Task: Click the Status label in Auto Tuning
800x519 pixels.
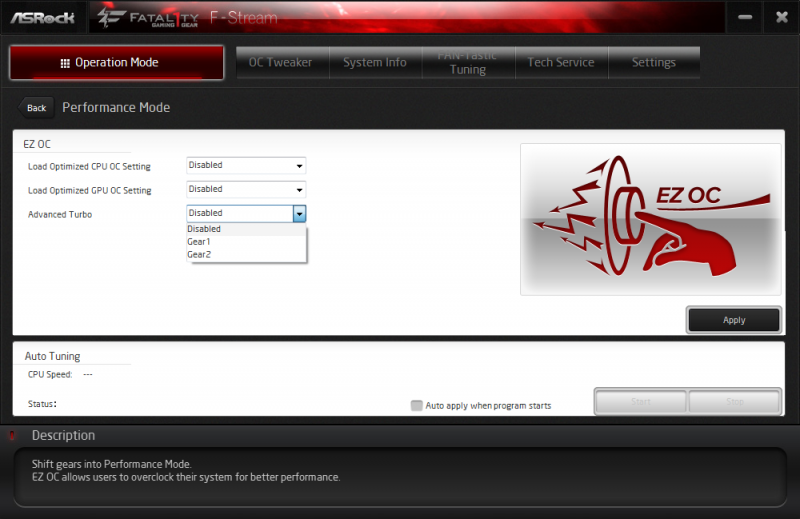Action: point(42,404)
